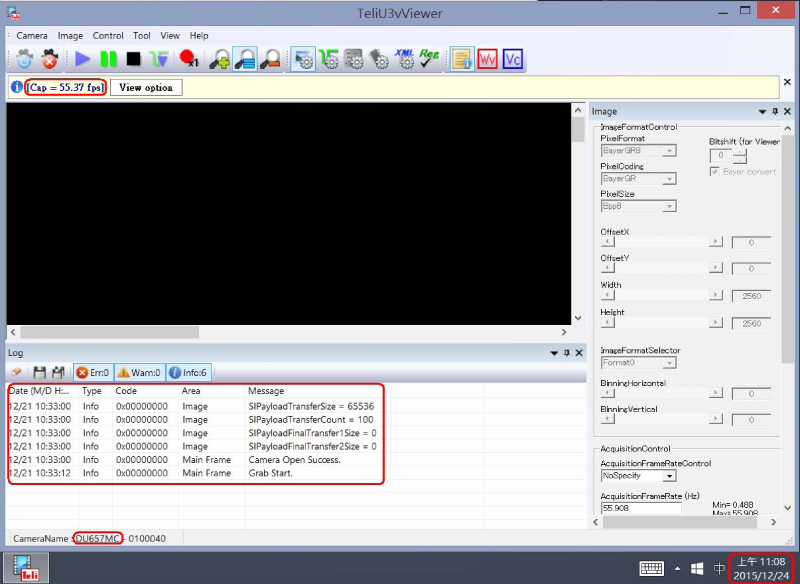Expand the AcquisitionFrameRateControl dropdown
The image size is (800, 584).
point(669,476)
